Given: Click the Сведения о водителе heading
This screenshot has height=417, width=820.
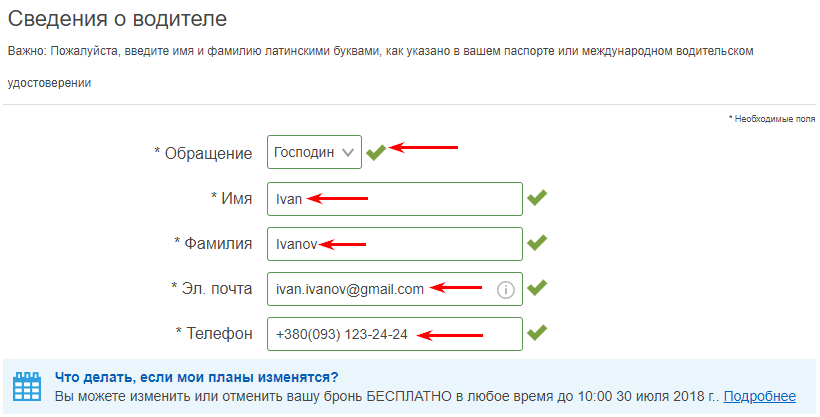Looking at the screenshot, I should 116,17.
